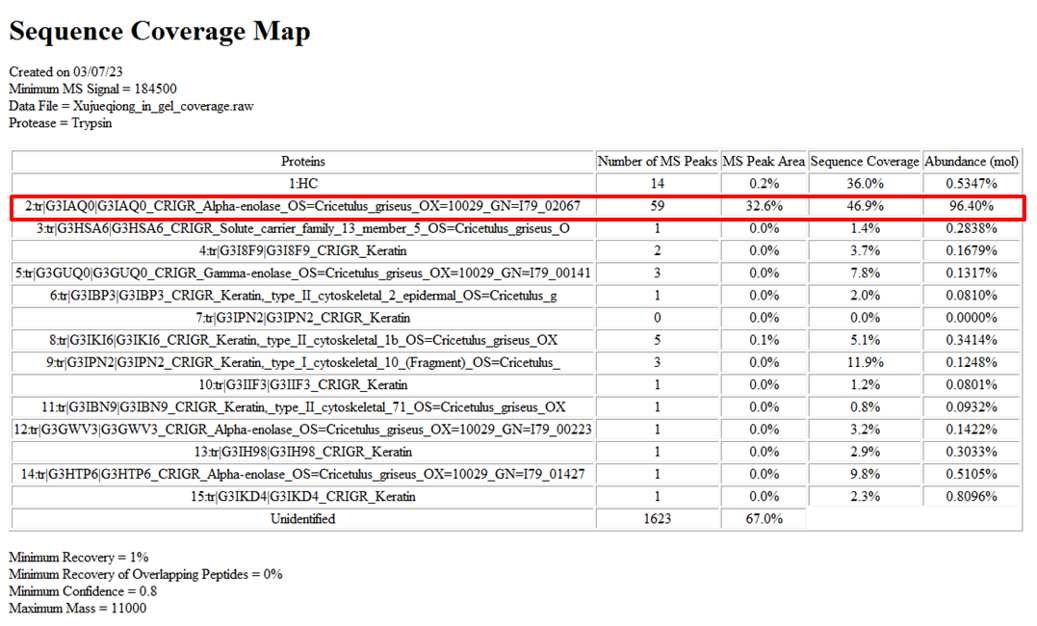The image size is (1037, 626).
Task: Click the MS Peak Area column header
Action: [x=763, y=161]
